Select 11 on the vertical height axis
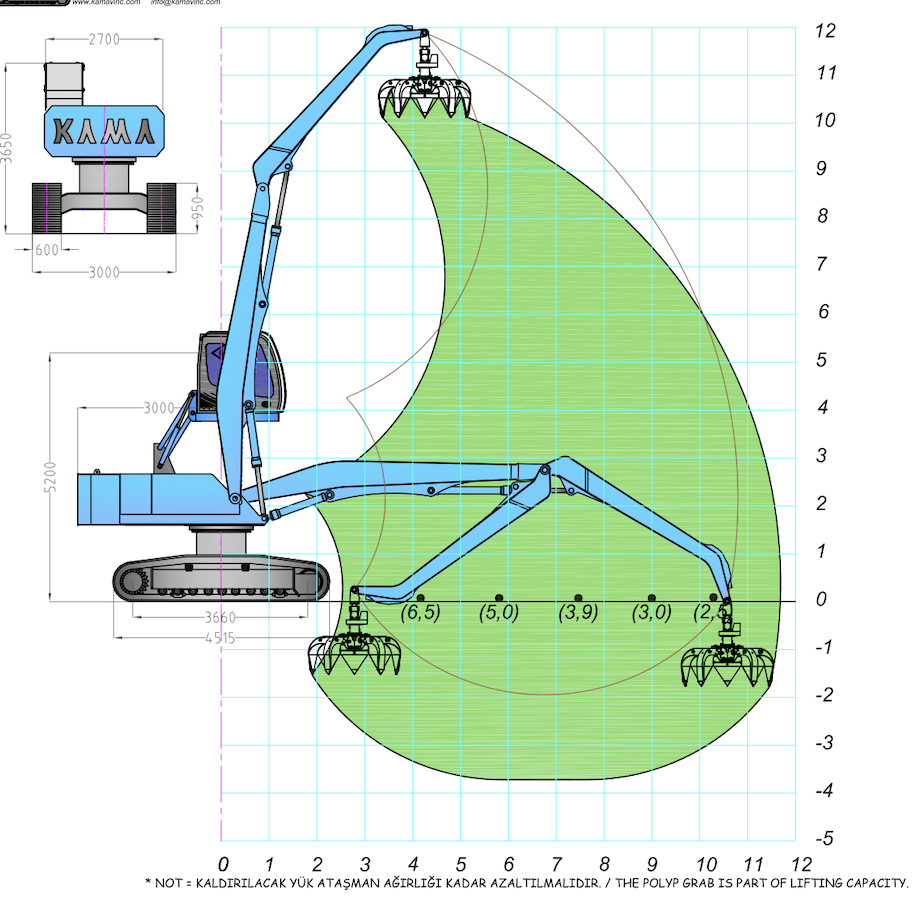Image resolution: width=918 pixels, height=898 pixels. pyautogui.click(x=826, y=73)
